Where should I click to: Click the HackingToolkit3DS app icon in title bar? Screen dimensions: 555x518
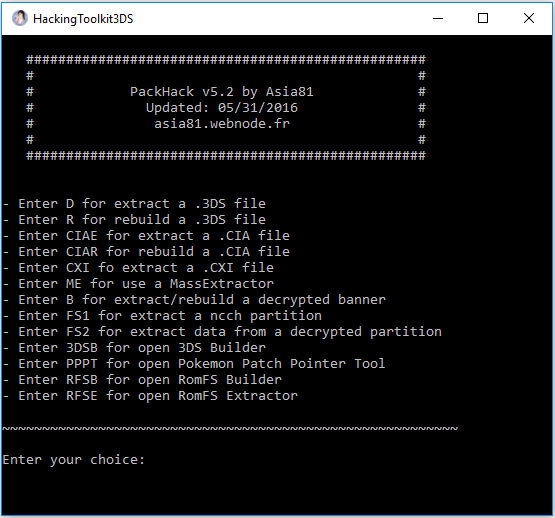pos(19,18)
